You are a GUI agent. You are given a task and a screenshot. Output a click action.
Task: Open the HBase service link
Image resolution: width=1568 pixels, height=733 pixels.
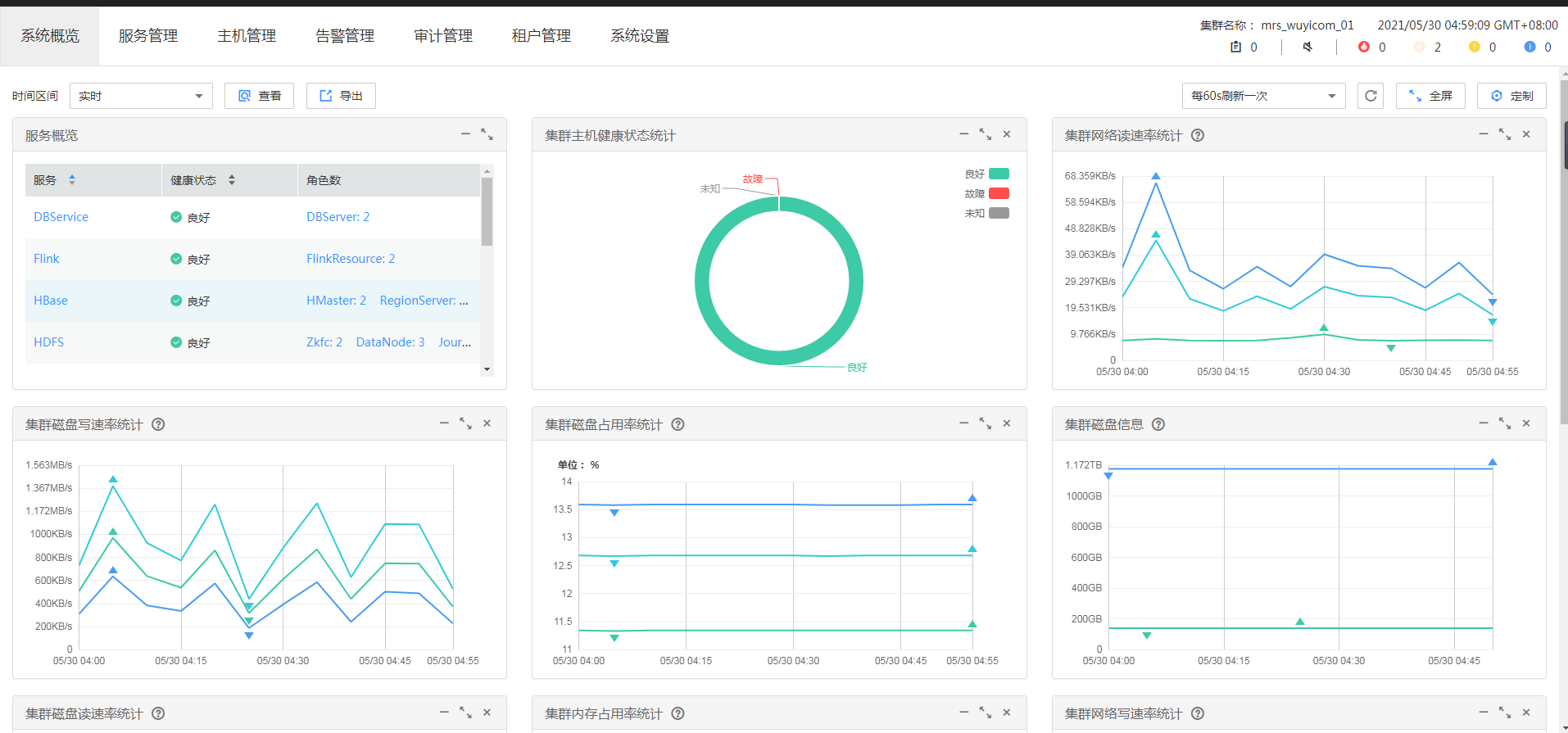(x=51, y=301)
